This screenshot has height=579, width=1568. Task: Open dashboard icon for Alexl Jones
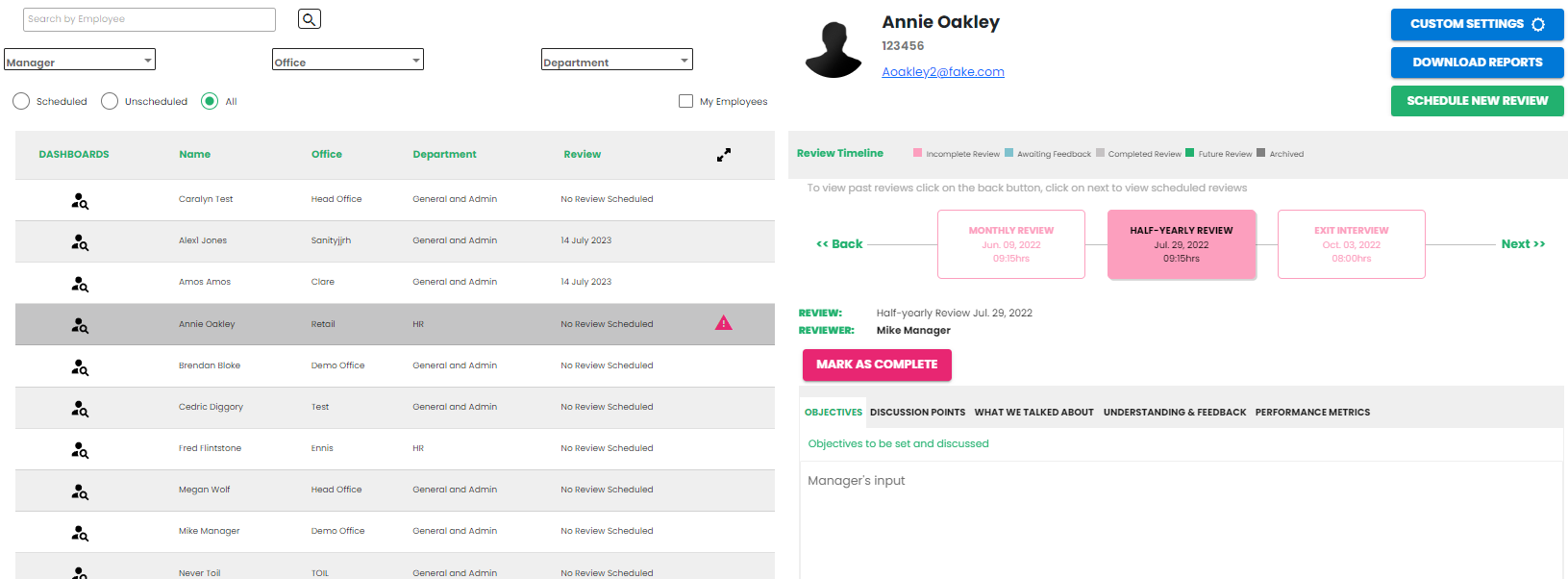pyautogui.click(x=80, y=241)
